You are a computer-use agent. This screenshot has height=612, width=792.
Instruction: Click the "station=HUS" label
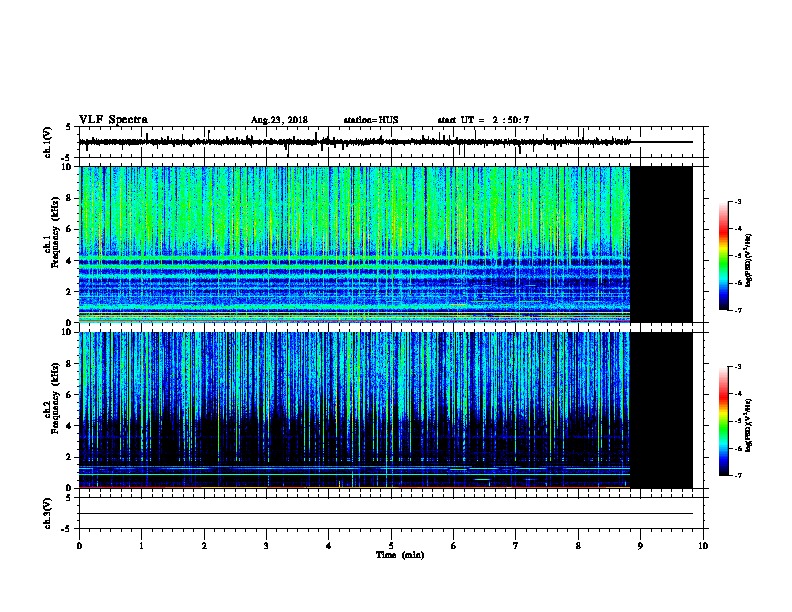pos(371,120)
